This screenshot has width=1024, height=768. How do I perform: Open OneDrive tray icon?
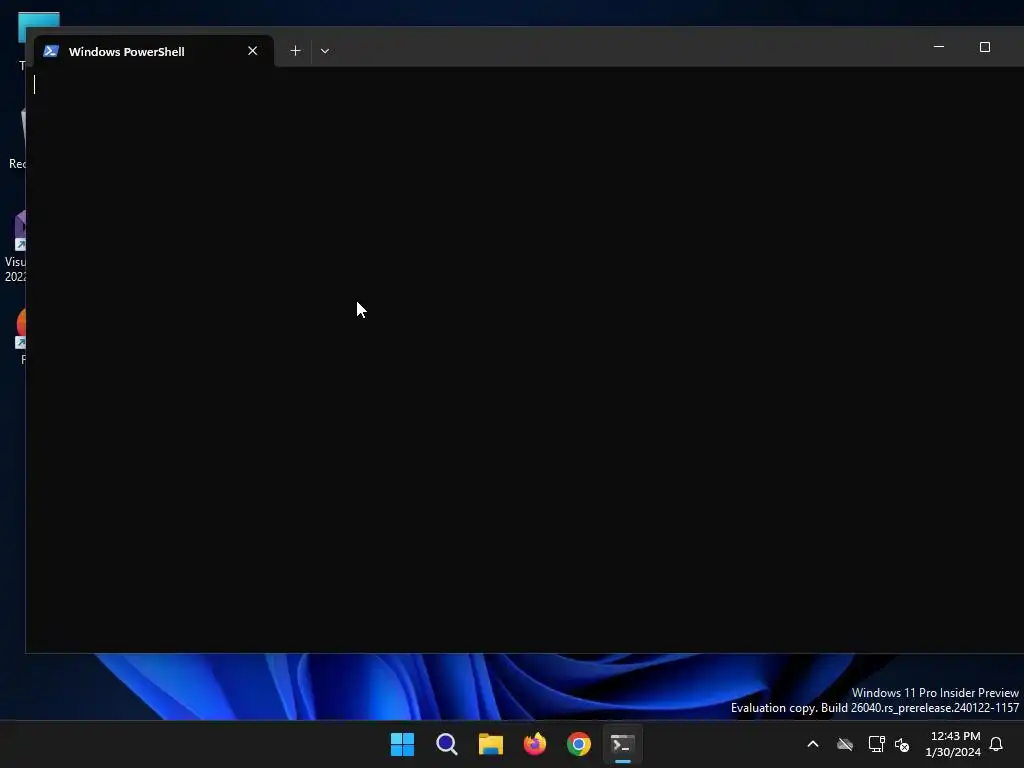click(x=845, y=744)
